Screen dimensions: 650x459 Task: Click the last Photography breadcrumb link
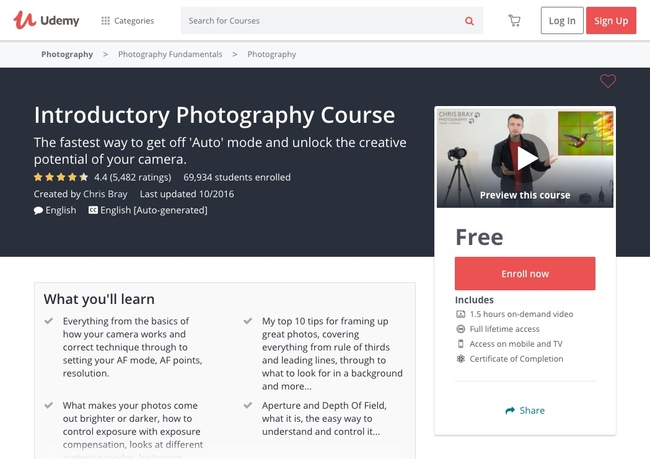271,54
